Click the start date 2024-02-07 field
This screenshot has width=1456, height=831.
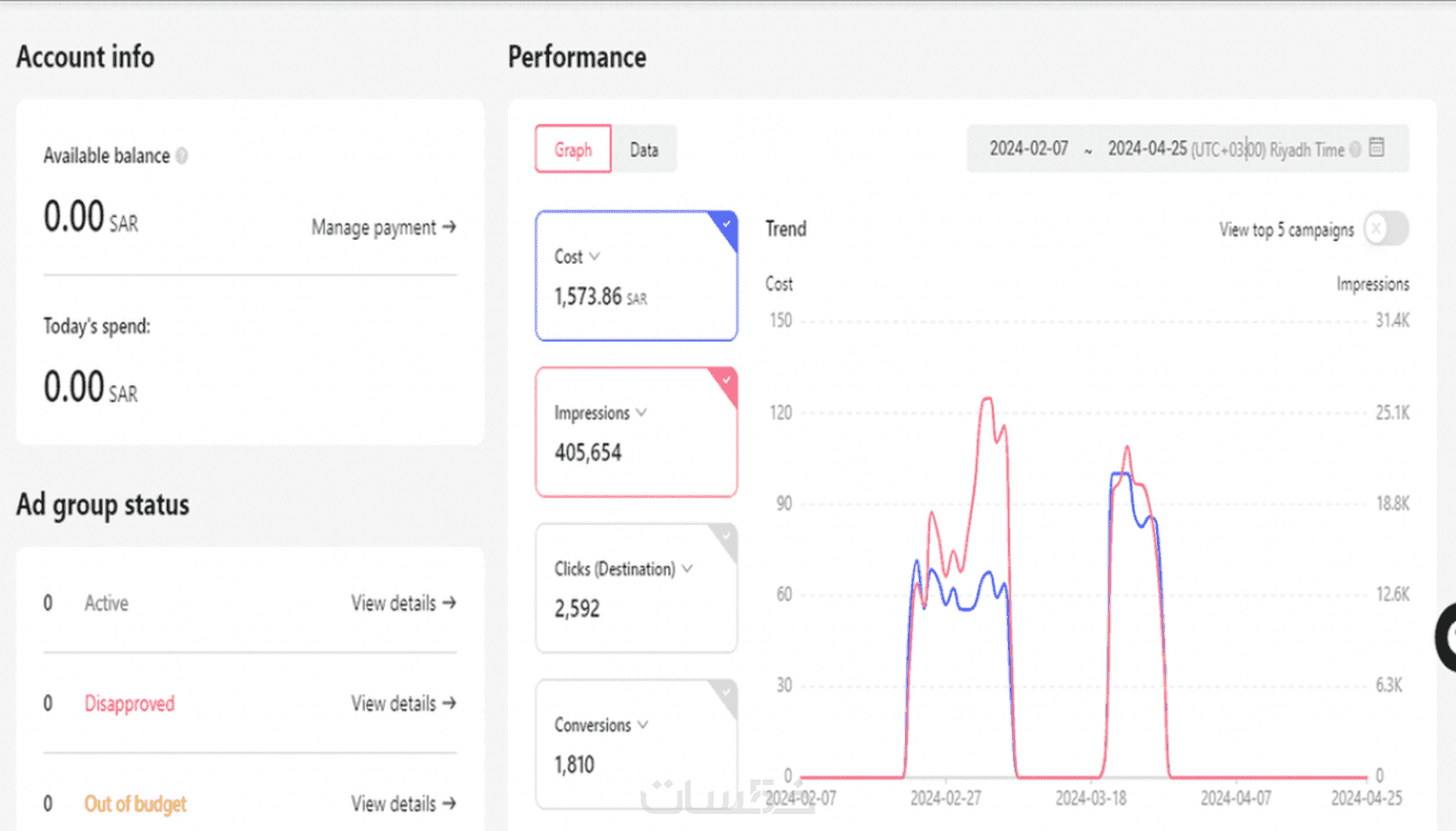1029,149
